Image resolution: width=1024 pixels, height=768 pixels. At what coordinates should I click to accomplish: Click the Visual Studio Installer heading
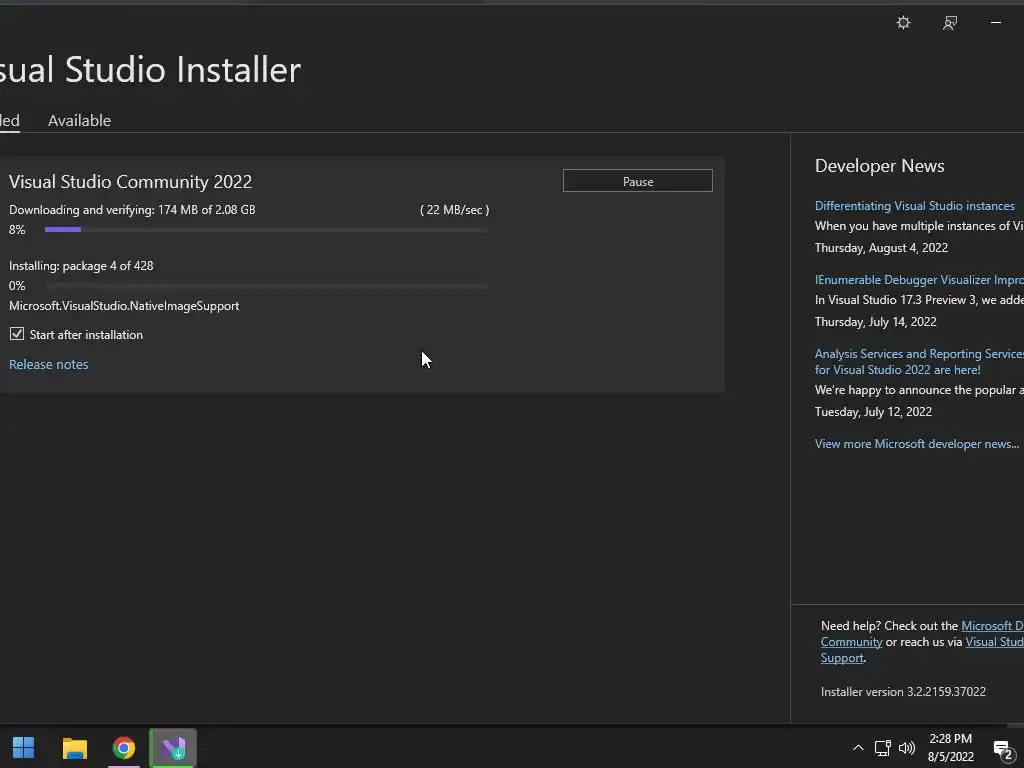150,70
